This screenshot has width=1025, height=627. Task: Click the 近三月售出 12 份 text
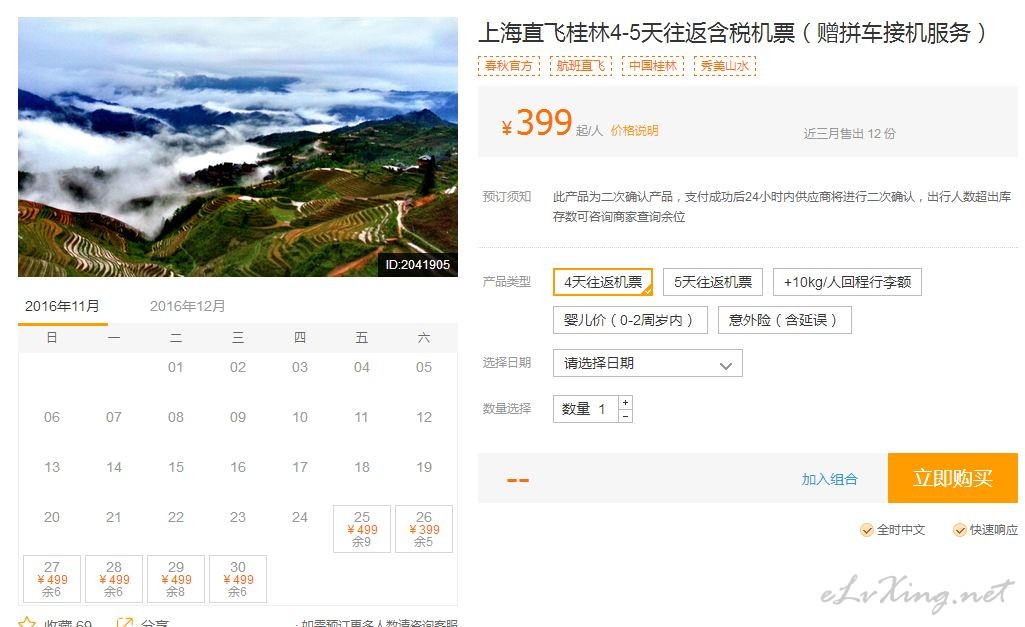849,133
